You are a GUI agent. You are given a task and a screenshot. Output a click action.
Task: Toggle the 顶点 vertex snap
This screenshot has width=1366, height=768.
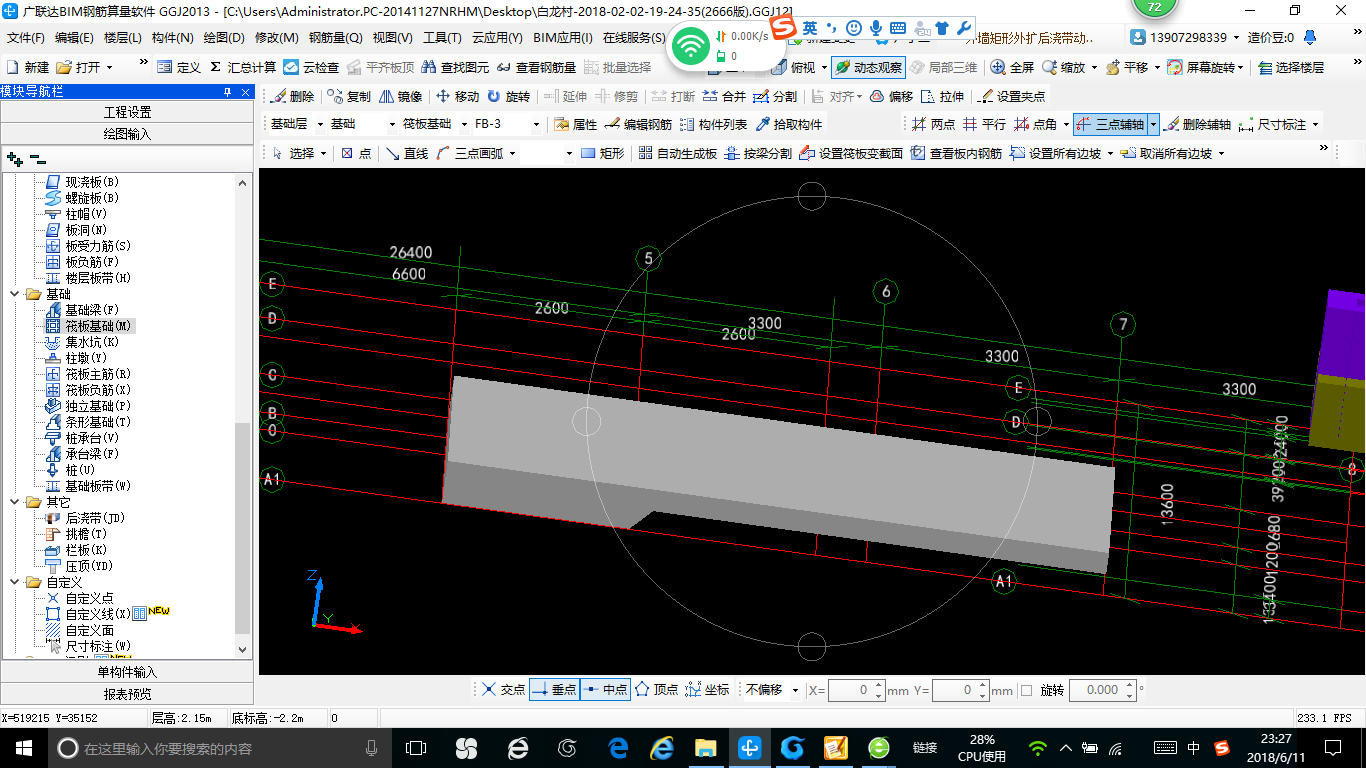pyautogui.click(x=656, y=689)
